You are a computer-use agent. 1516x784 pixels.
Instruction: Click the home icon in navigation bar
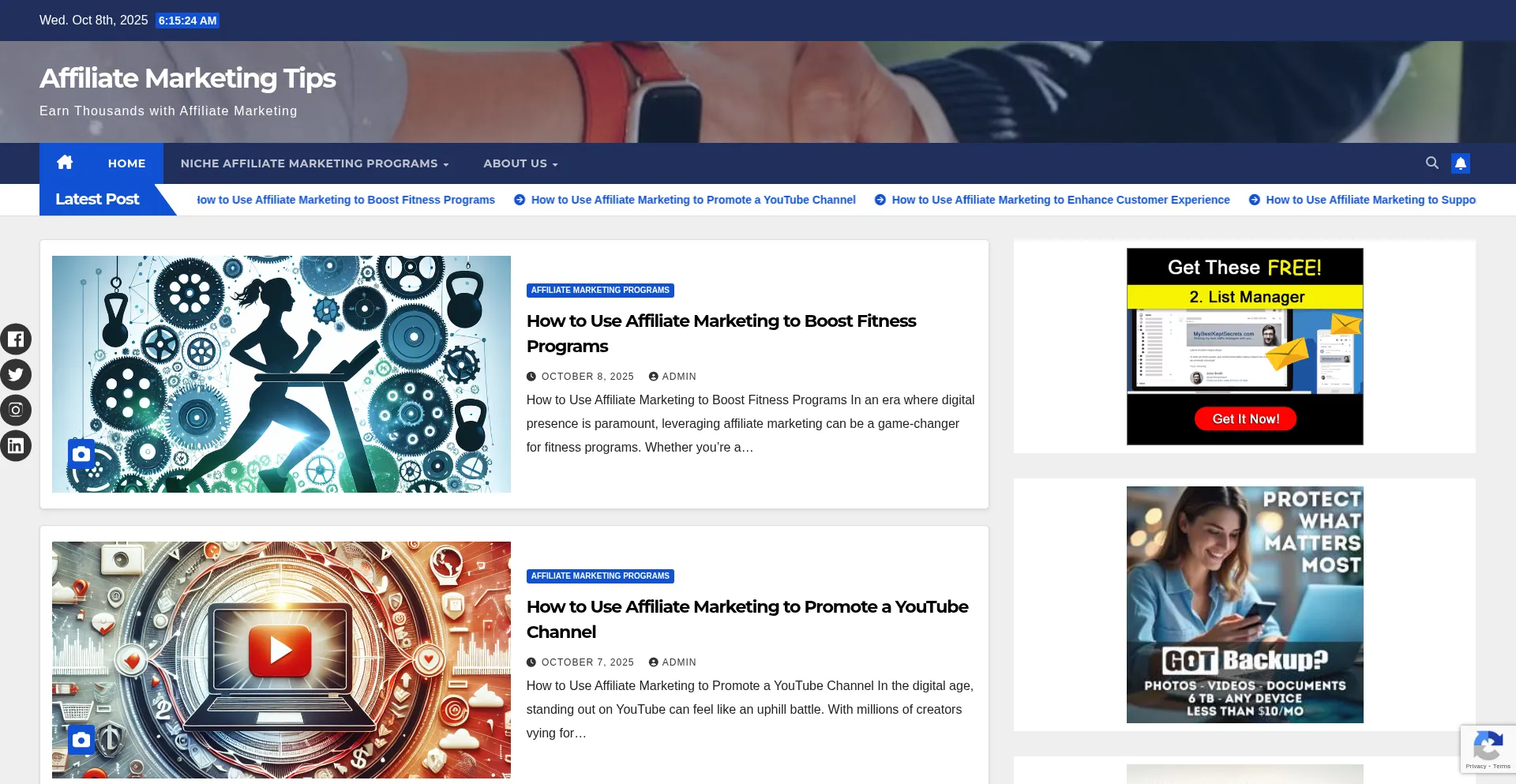(65, 163)
